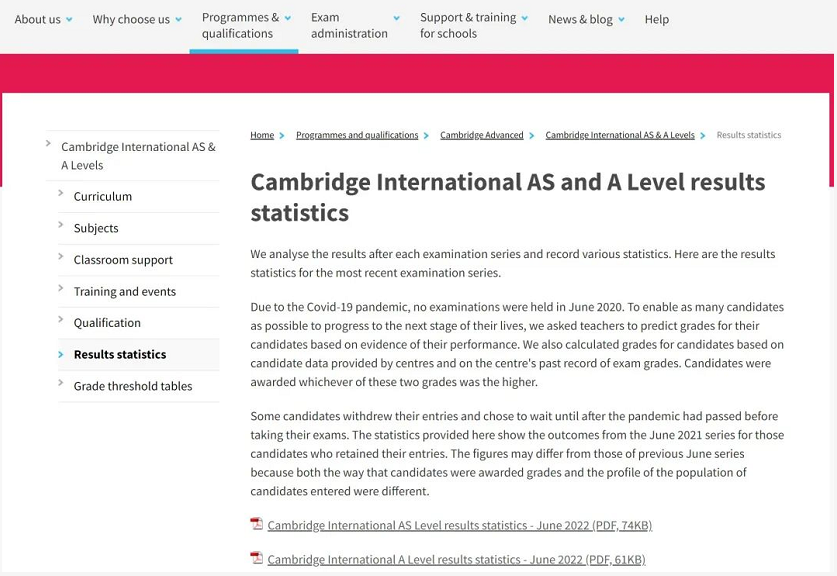Click the blue arrow beside Results statistics
This screenshot has width=837, height=576.
click(61, 354)
